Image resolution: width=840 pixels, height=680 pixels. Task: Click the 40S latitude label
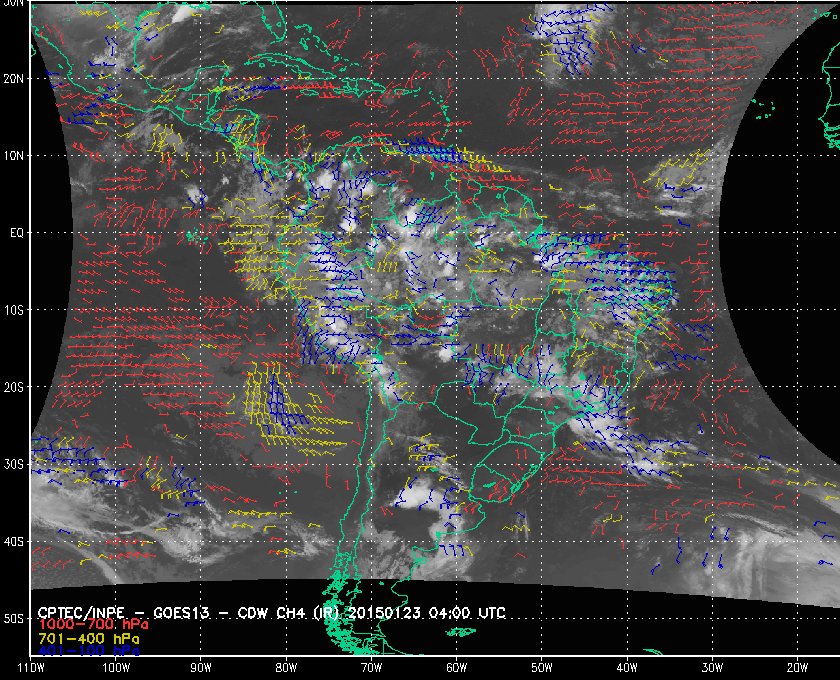[13, 541]
